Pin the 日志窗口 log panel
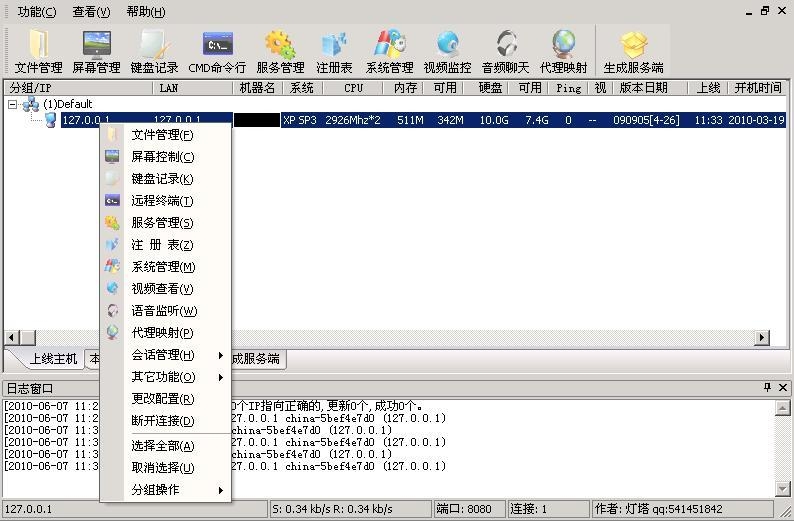 [768, 387]
